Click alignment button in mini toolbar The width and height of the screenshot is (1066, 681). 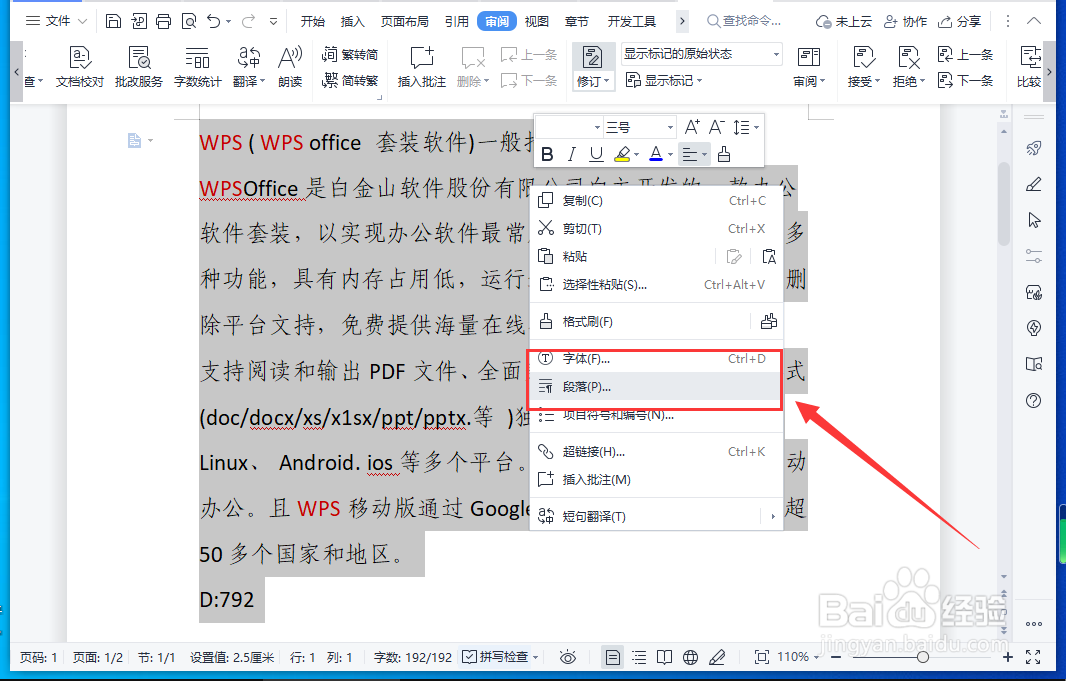click(694, 155)
